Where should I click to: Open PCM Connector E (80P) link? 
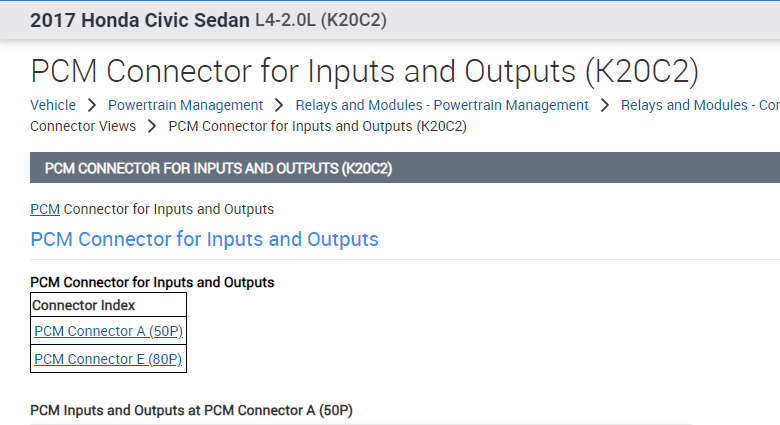[x=108, y=359]
